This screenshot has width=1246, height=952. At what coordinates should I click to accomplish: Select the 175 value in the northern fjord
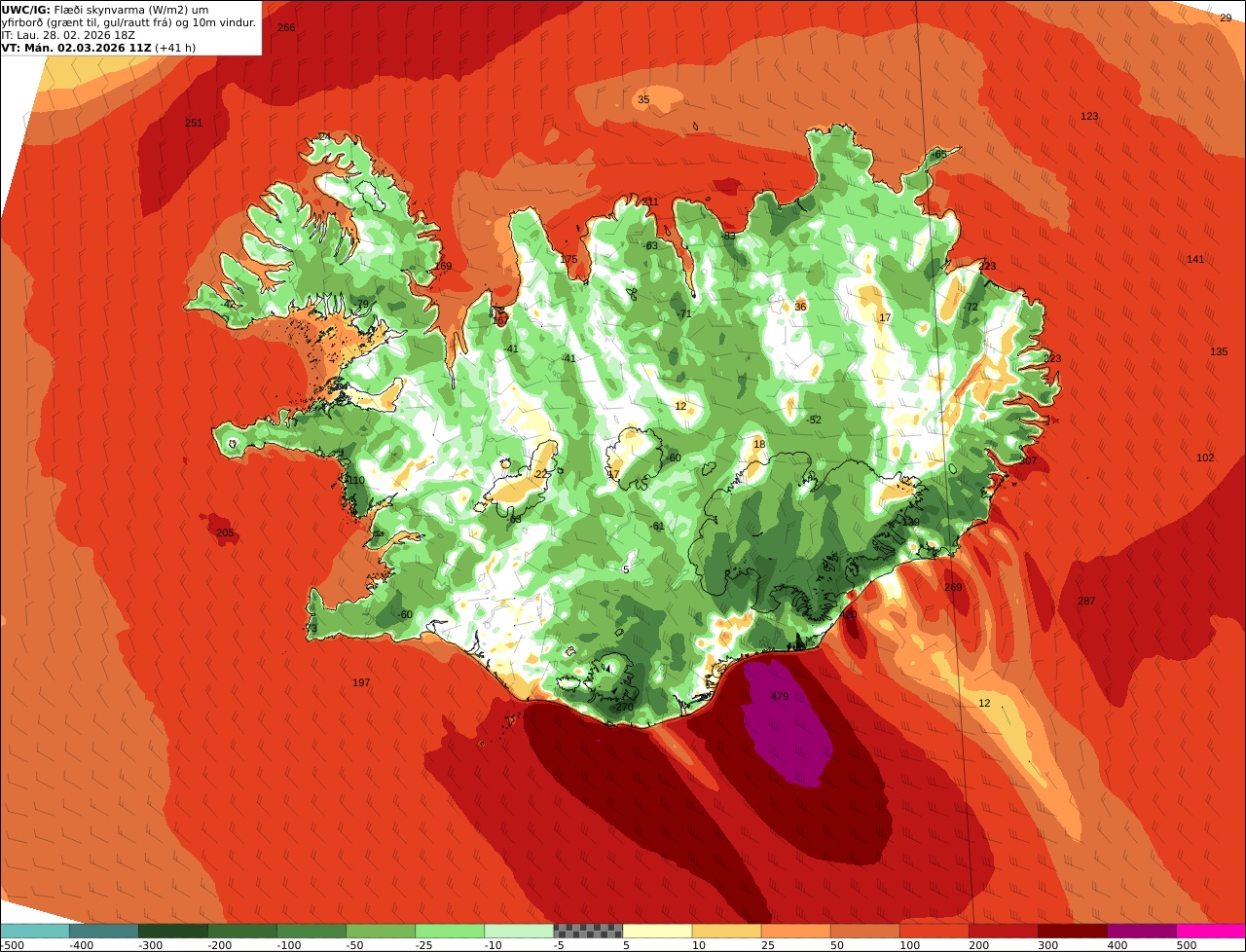click(568, 260)
